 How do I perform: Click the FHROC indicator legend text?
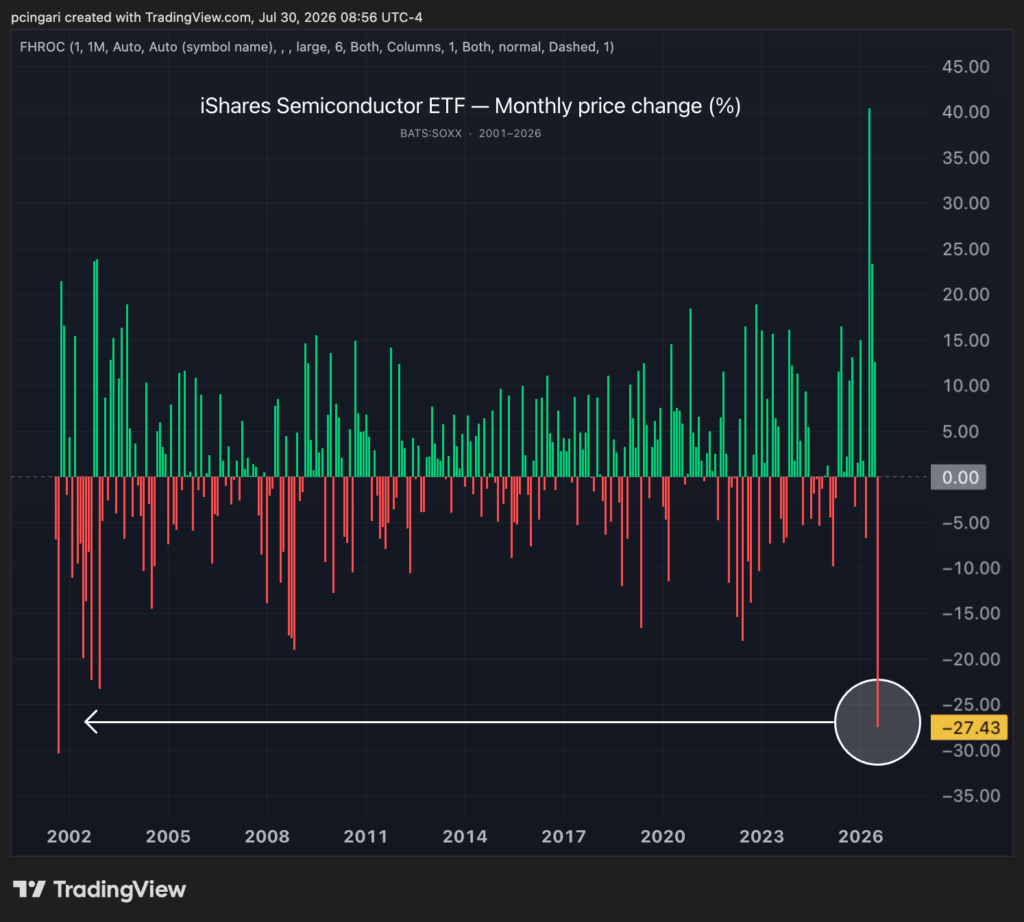pyautogui.click(x=317, y=47)
